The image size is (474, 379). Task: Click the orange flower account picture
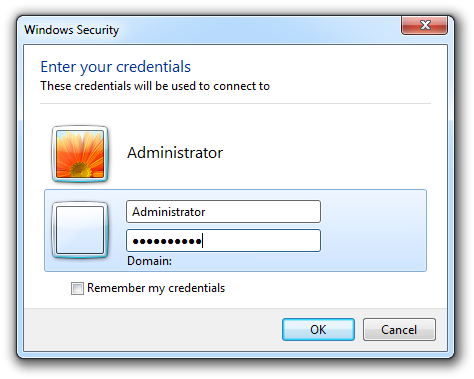[80, 154]
